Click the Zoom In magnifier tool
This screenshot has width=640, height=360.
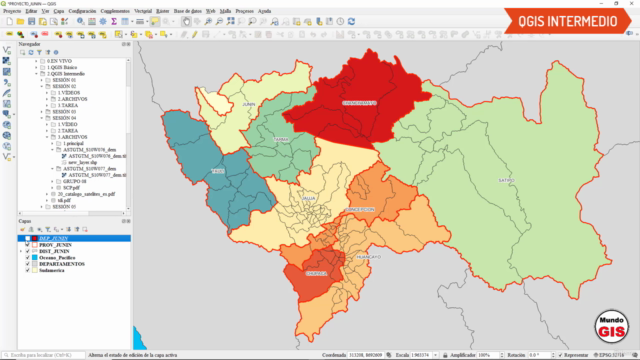click(x=208, y=21)
